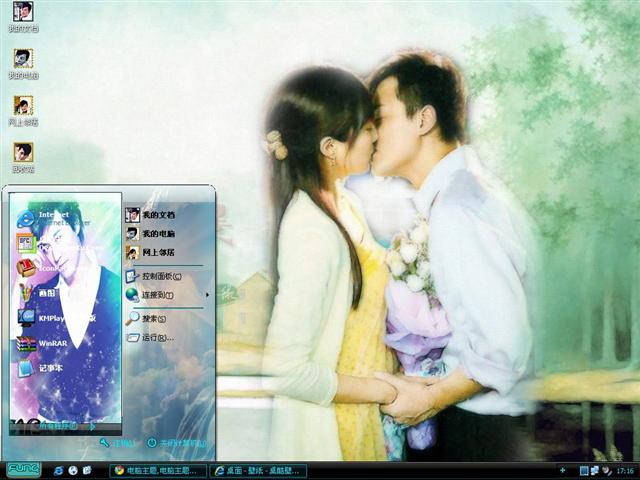Click the network tray icon
Viewport: 640px width, 480px height.
(x=595, y=471)
